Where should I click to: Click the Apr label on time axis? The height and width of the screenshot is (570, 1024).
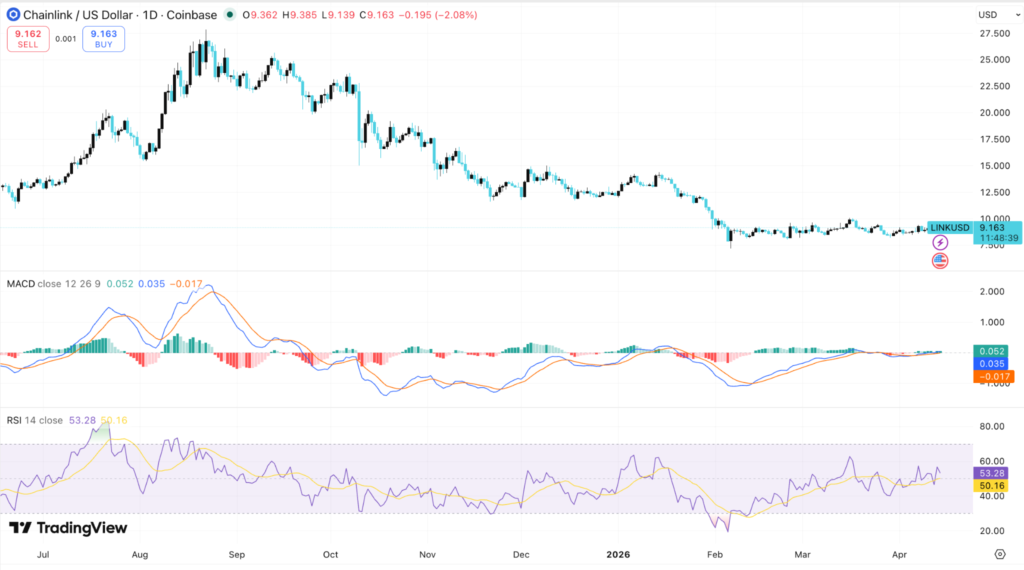tap(899, 554)
